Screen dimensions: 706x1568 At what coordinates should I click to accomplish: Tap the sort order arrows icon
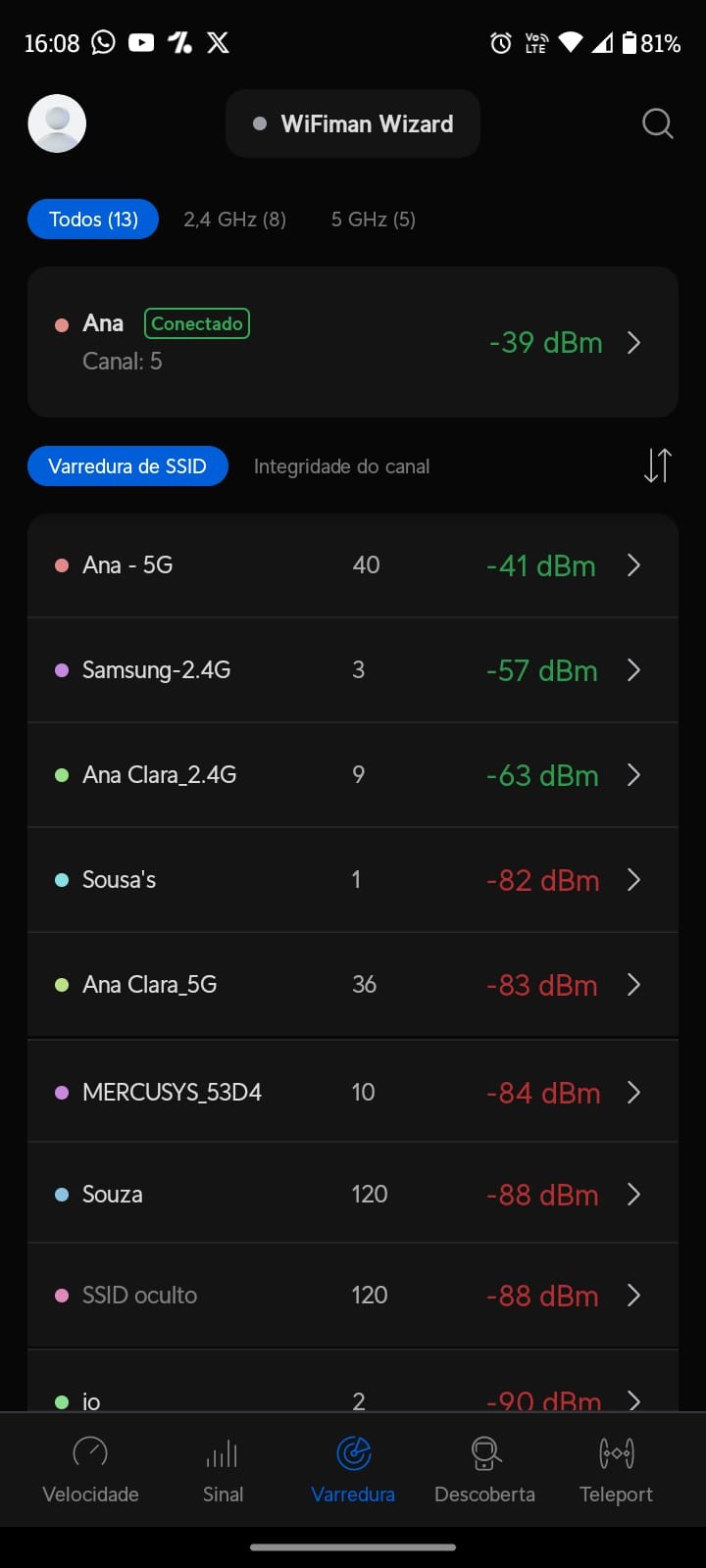point(657,465)
